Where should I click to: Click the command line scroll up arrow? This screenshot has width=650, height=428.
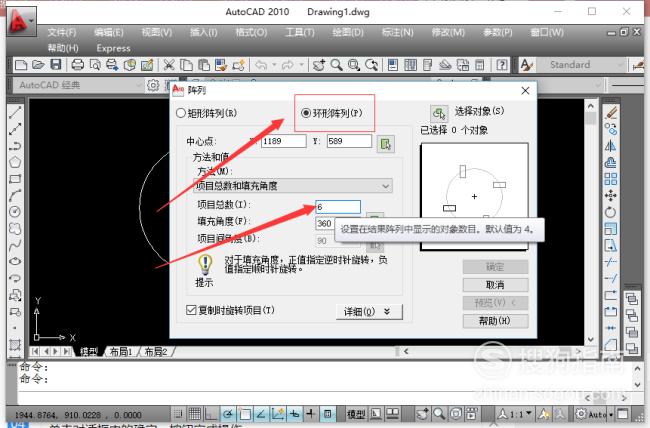pos(638,367)
